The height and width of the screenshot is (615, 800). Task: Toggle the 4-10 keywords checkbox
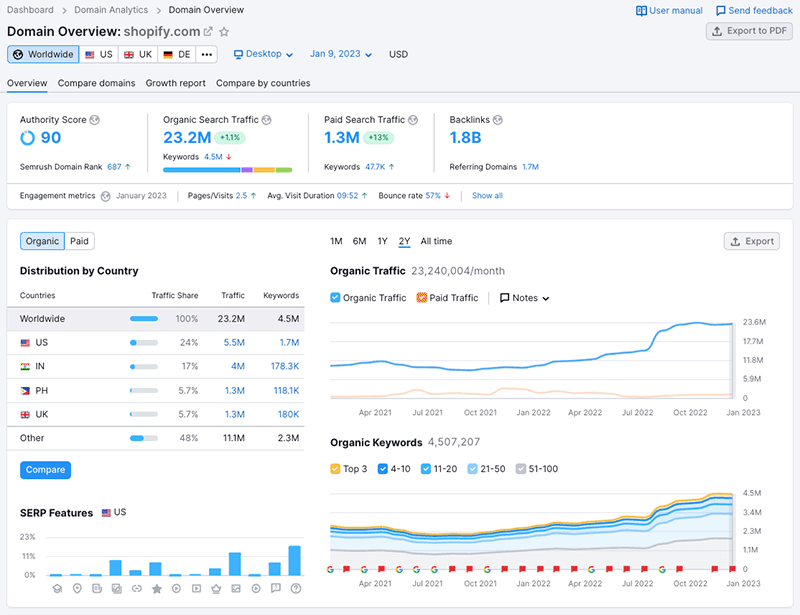[383, 469]
